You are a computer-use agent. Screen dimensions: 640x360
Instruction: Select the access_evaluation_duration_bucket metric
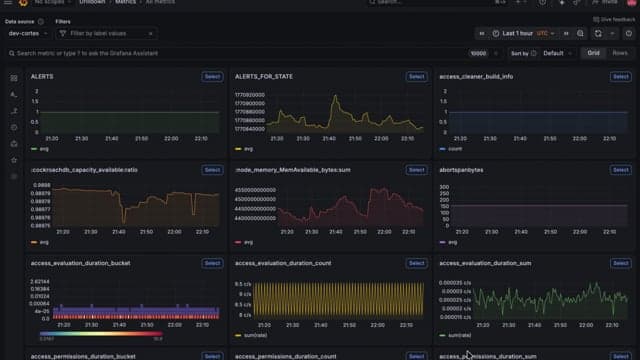(x=212, y=263)
